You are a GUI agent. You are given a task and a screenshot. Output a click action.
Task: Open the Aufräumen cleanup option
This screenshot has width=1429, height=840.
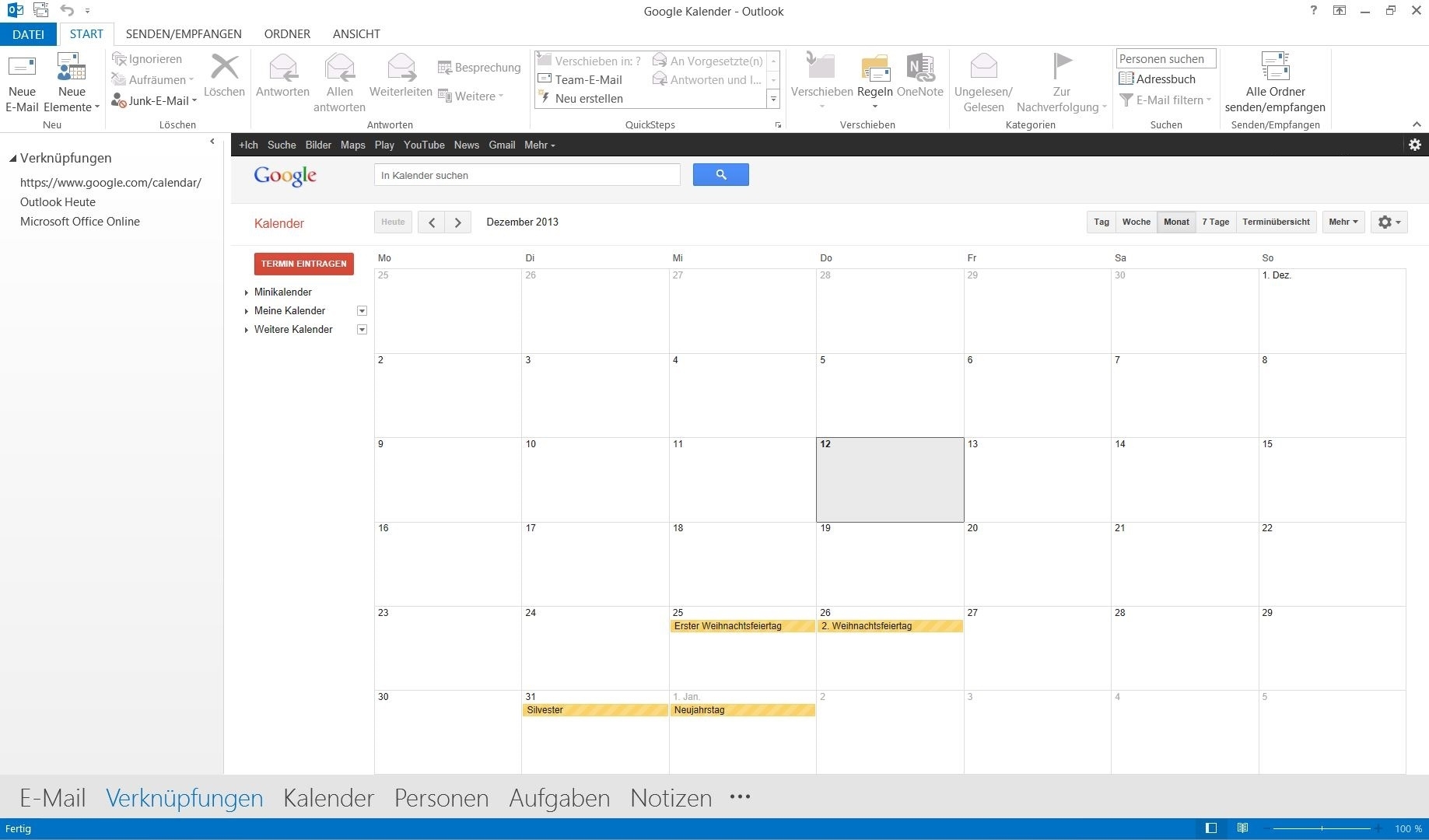[152, 79]
